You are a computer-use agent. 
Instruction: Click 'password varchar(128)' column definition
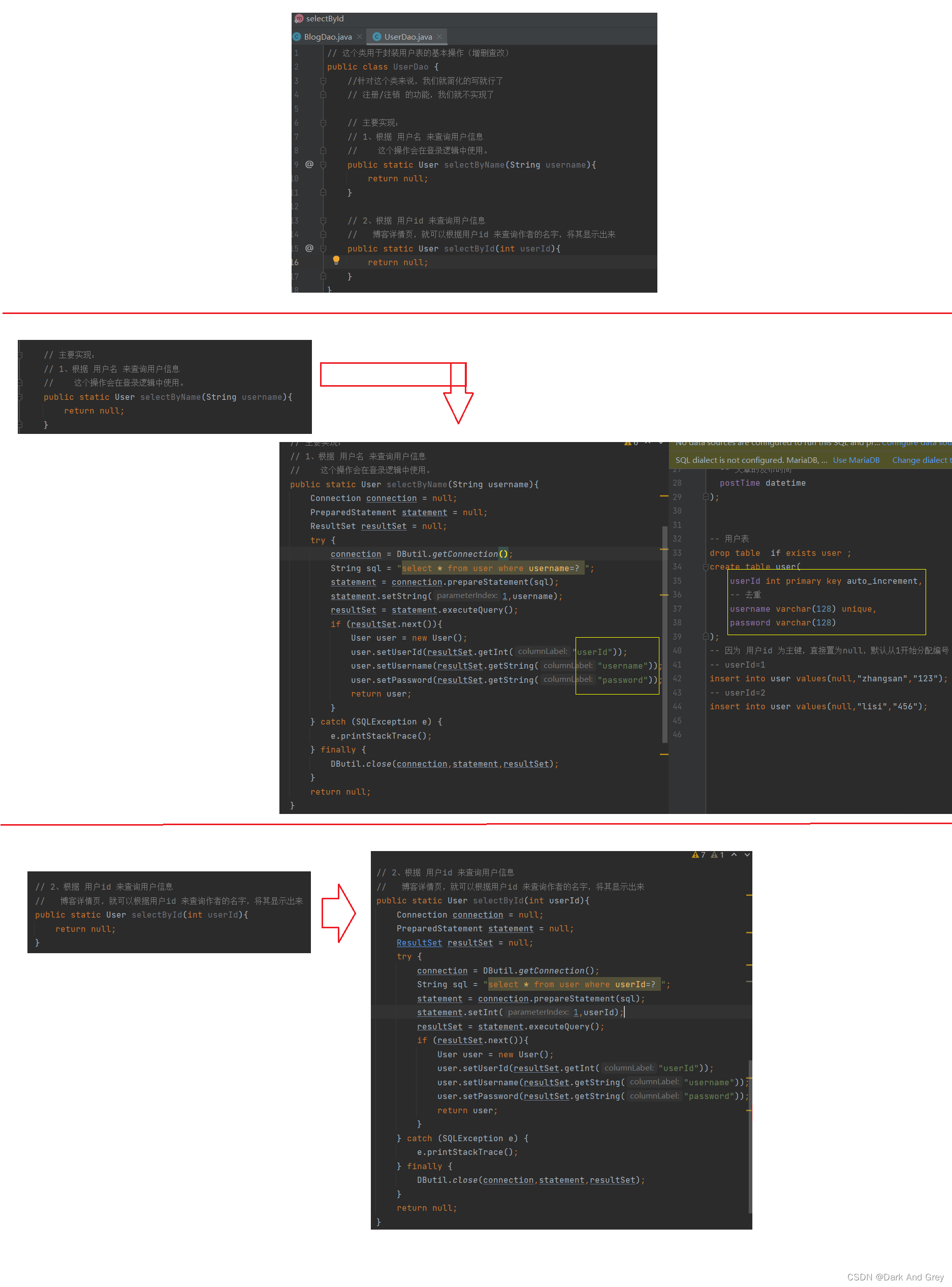782,623
